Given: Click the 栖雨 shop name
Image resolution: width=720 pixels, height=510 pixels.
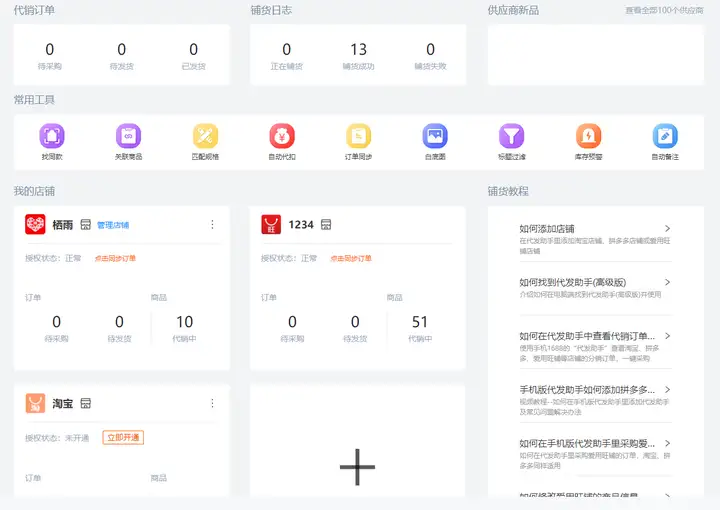Looking at the screenshot, I should (x=62, y=225).
